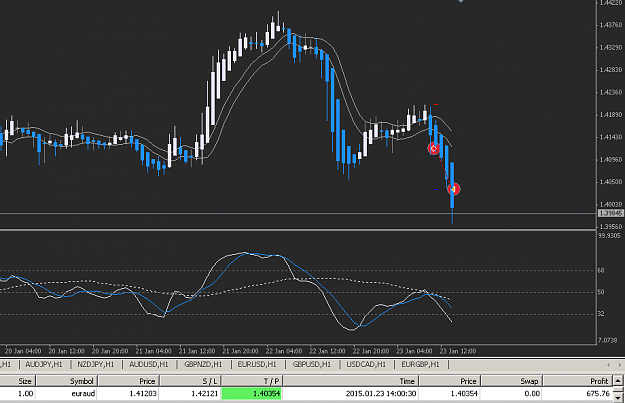625x403 pixels.
Task: Sort by the Symbol column header
Action: 67,381
